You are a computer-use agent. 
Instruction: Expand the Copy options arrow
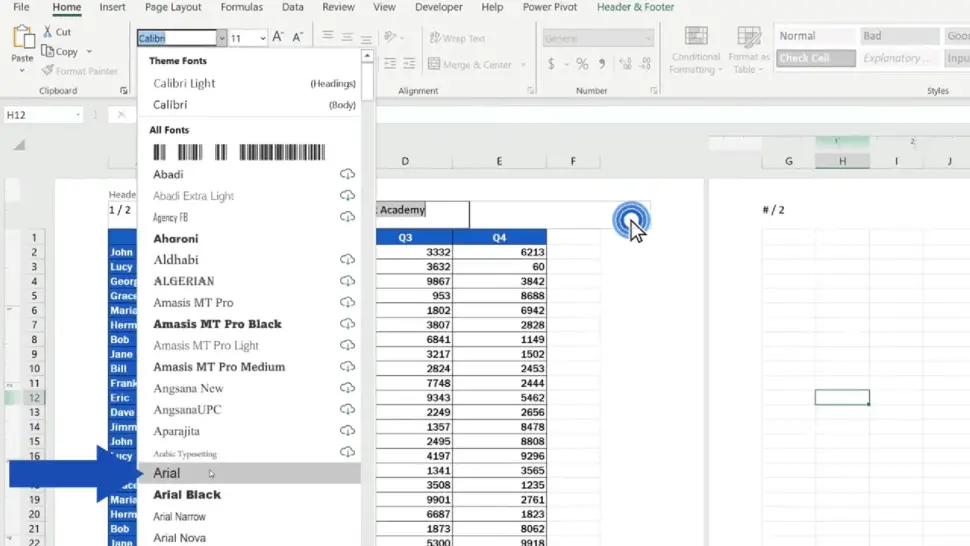(89, 51)
